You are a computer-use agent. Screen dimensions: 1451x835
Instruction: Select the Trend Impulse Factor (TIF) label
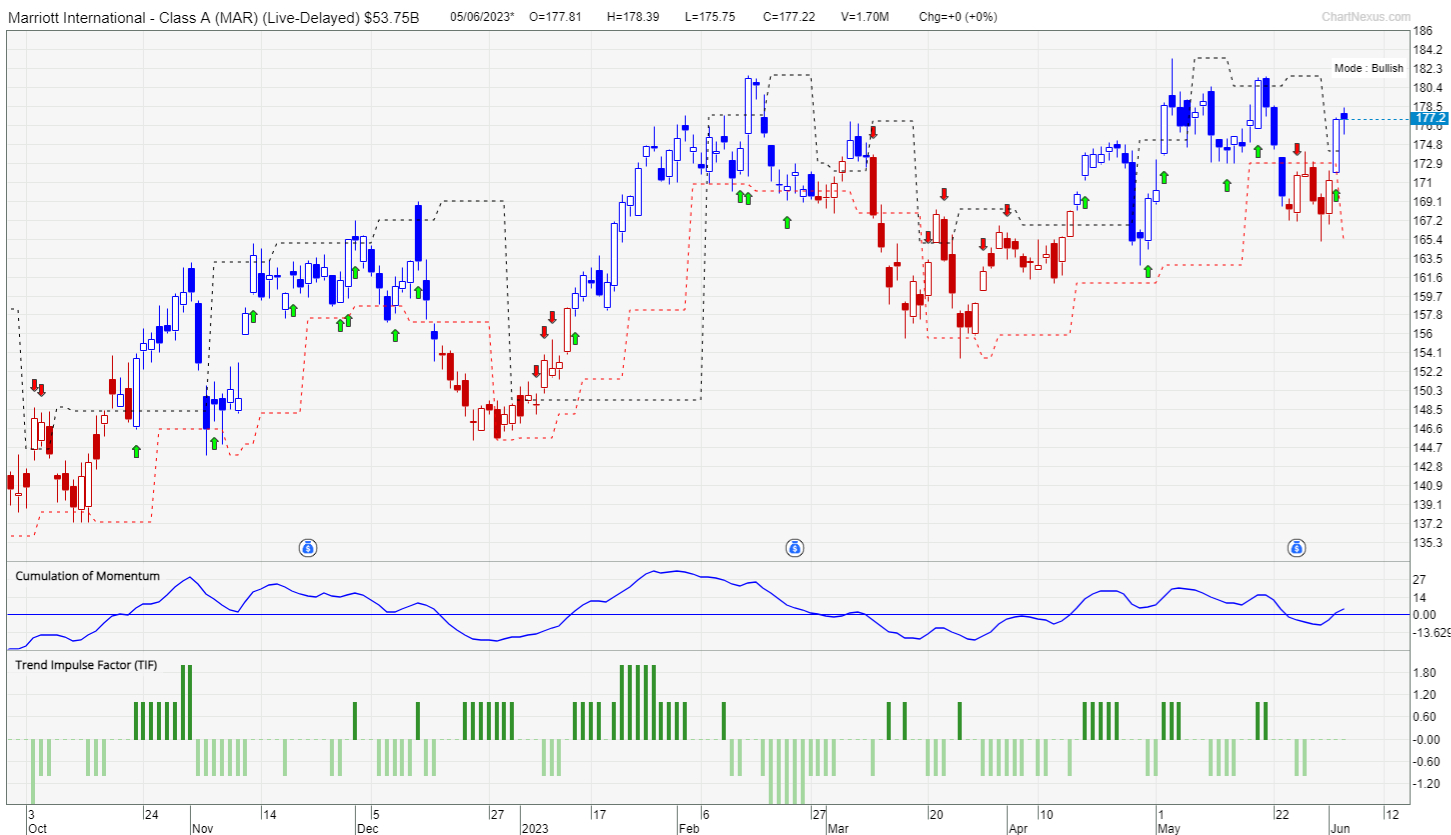[x=86, y=664]
